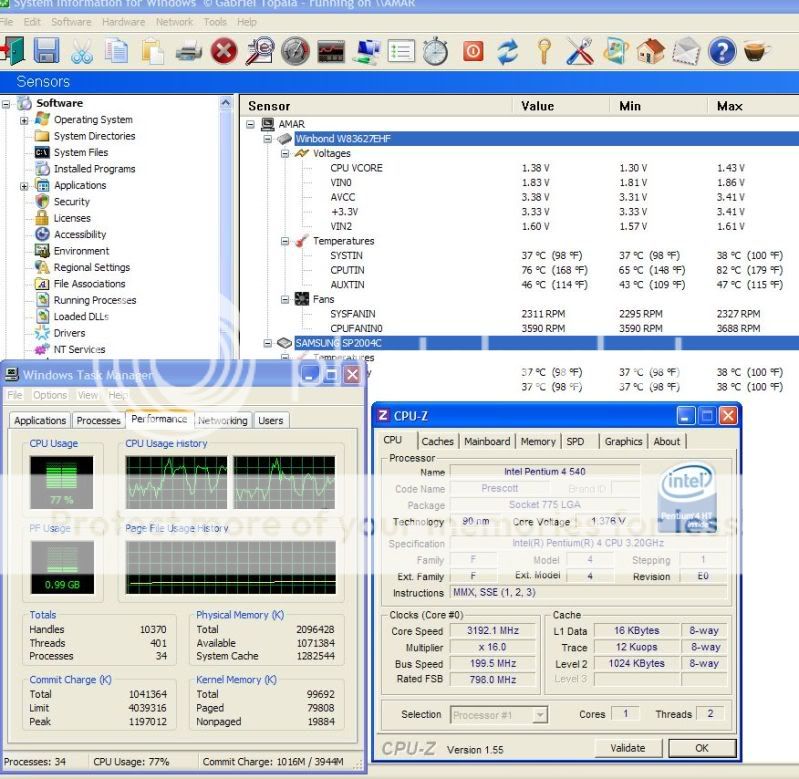The image size is (799, 779).
Task: Click the floppy disk save icon
Action: point(46,50)
